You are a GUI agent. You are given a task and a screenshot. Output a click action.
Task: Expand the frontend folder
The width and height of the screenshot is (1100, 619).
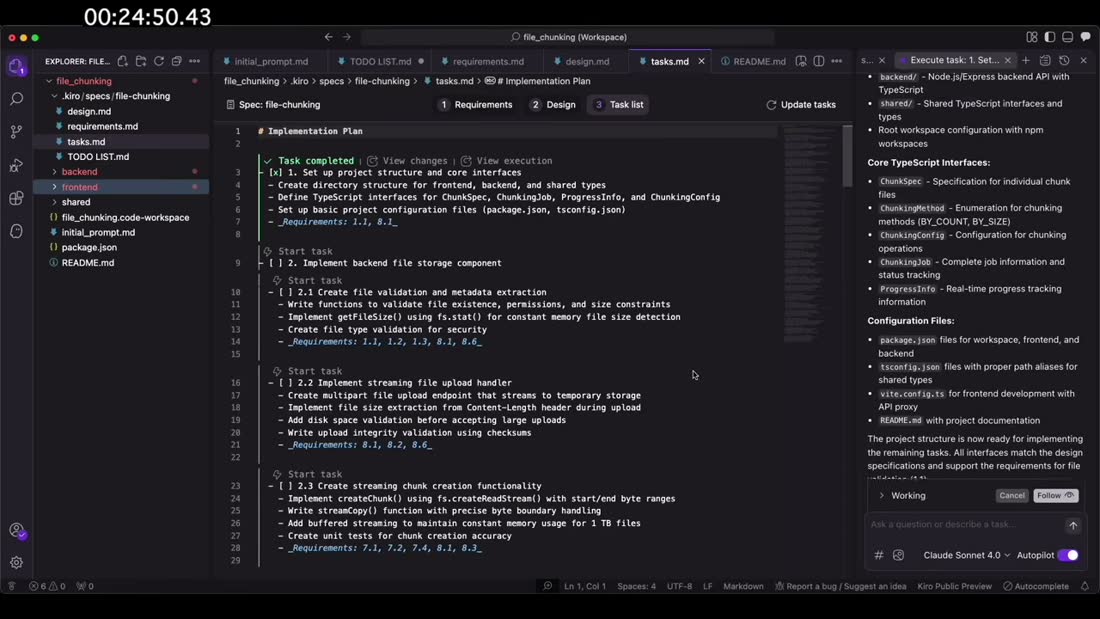(x=55, y=187)
